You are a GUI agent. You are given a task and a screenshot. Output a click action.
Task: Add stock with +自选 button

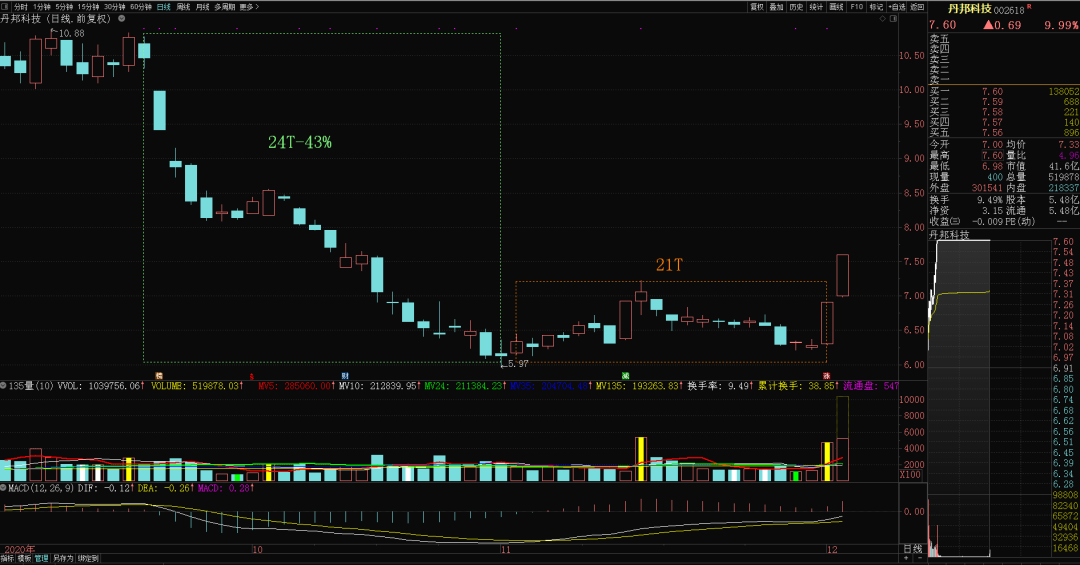(897, 6)
